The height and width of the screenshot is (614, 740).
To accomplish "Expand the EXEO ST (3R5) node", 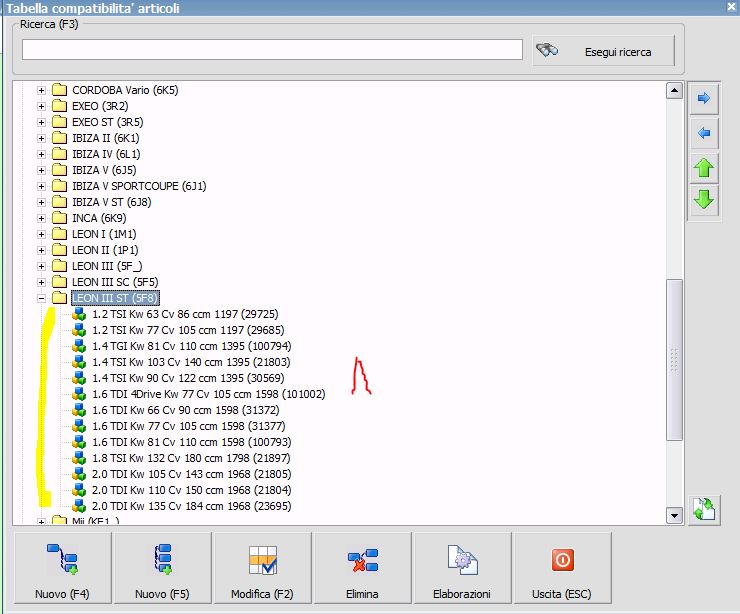I will point(42,122).
